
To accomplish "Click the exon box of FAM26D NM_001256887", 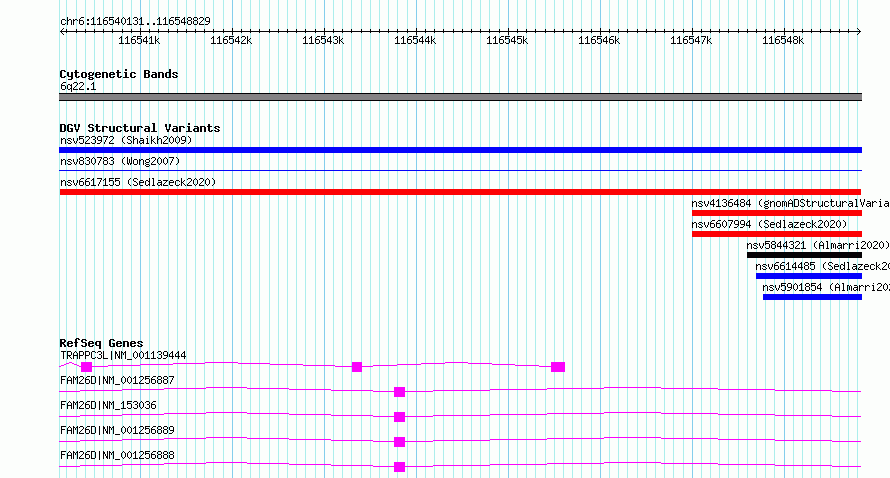I will (400, 392).
